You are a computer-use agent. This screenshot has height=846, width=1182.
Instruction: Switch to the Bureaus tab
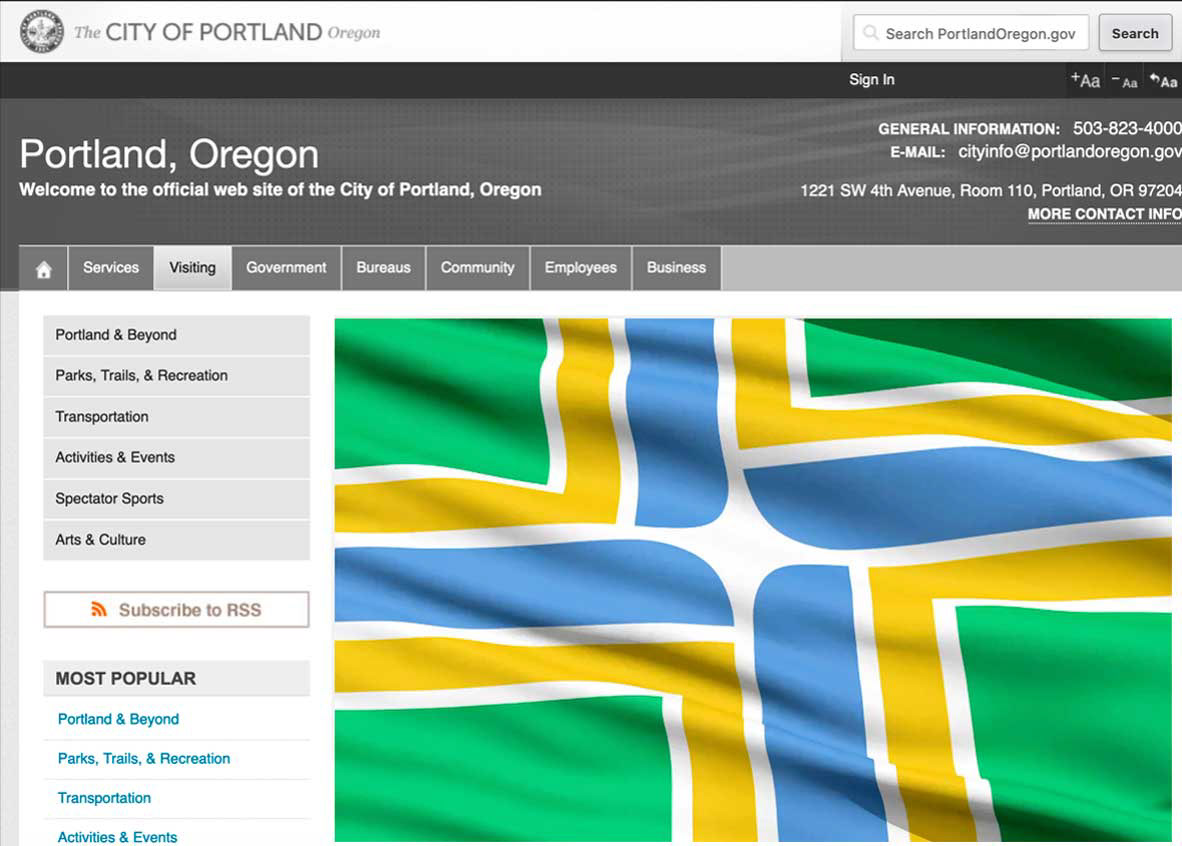(x=384, y=268)
